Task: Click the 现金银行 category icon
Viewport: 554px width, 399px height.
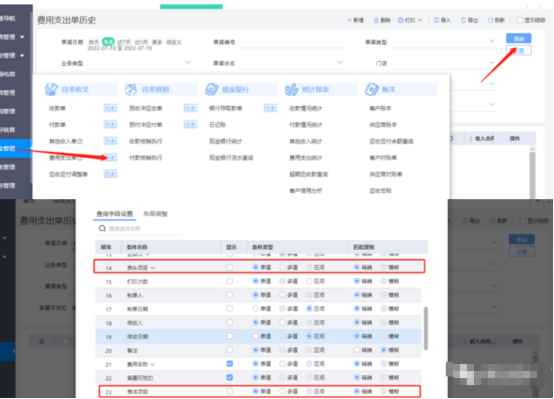Action: [x=212, y=89]
